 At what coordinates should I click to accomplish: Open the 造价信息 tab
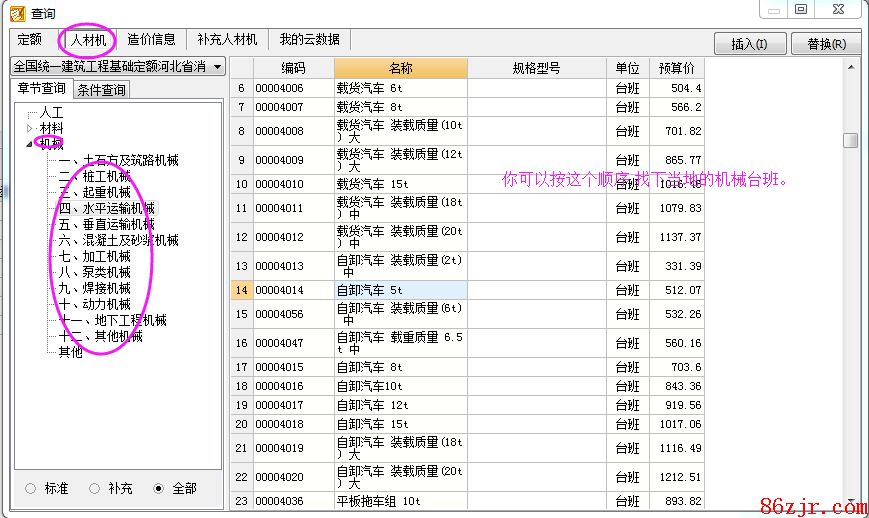coord(151,40)
